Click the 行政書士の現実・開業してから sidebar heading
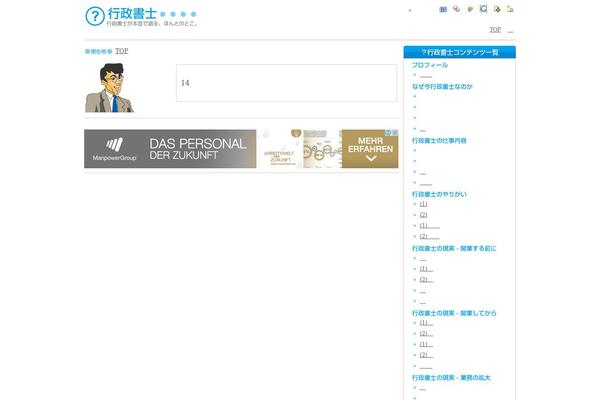Viewport: 600px width, 400px height. [454, 313]
